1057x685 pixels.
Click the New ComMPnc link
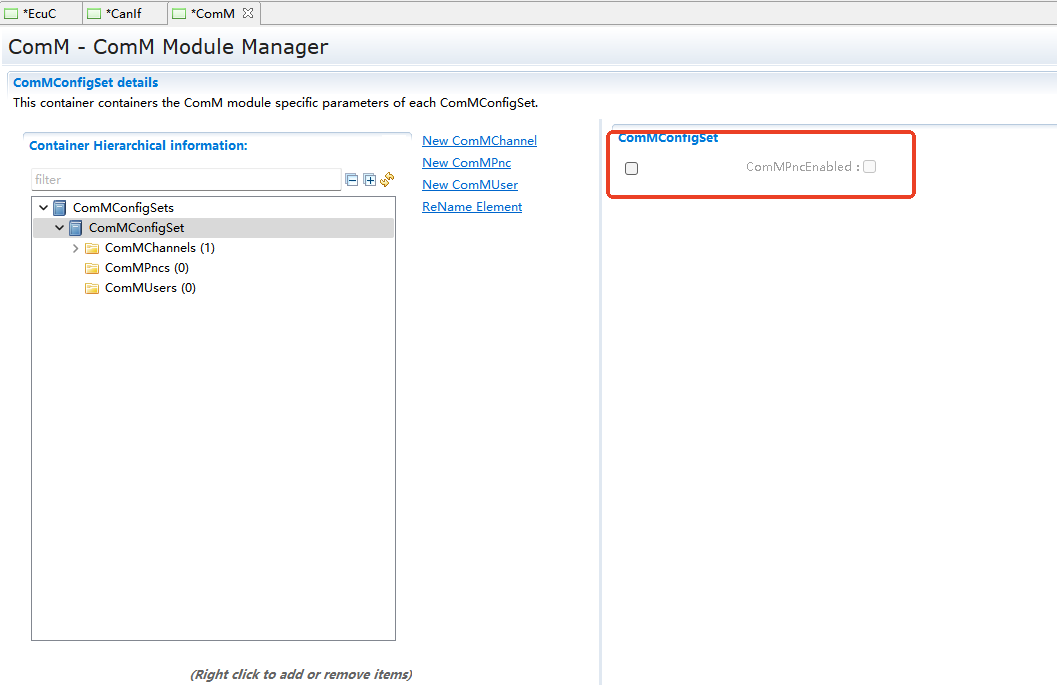(x=466, y=163)
